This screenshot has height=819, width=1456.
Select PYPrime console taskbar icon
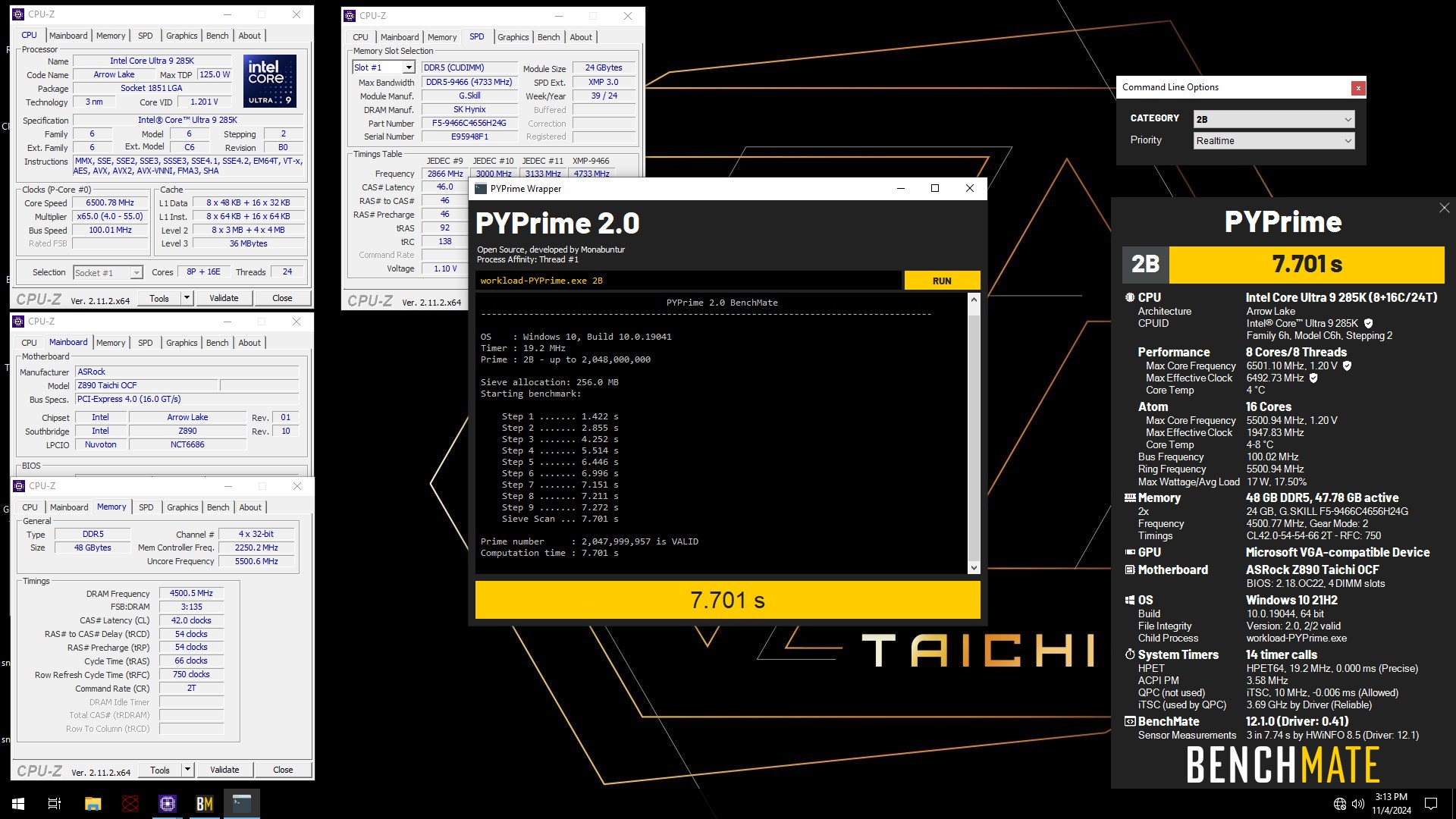(x=242, y=804)
